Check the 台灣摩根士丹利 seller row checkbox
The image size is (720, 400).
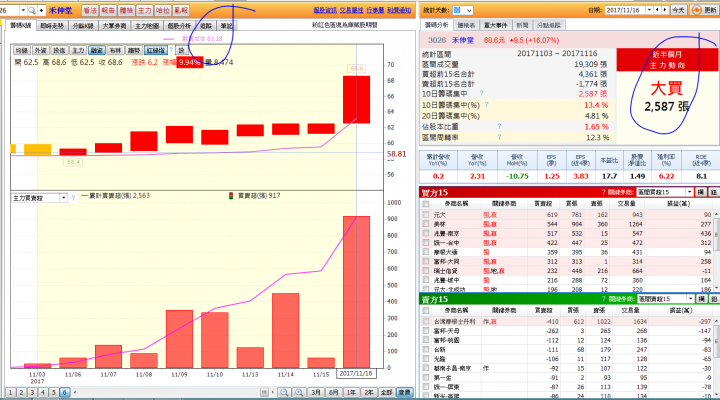point(426,321)
